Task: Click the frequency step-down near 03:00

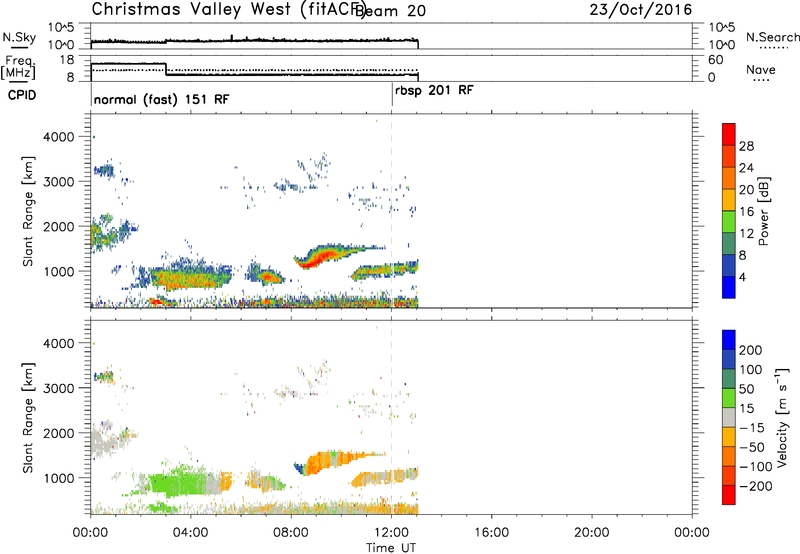Action: pyautogui.click(x=166, y=69)
